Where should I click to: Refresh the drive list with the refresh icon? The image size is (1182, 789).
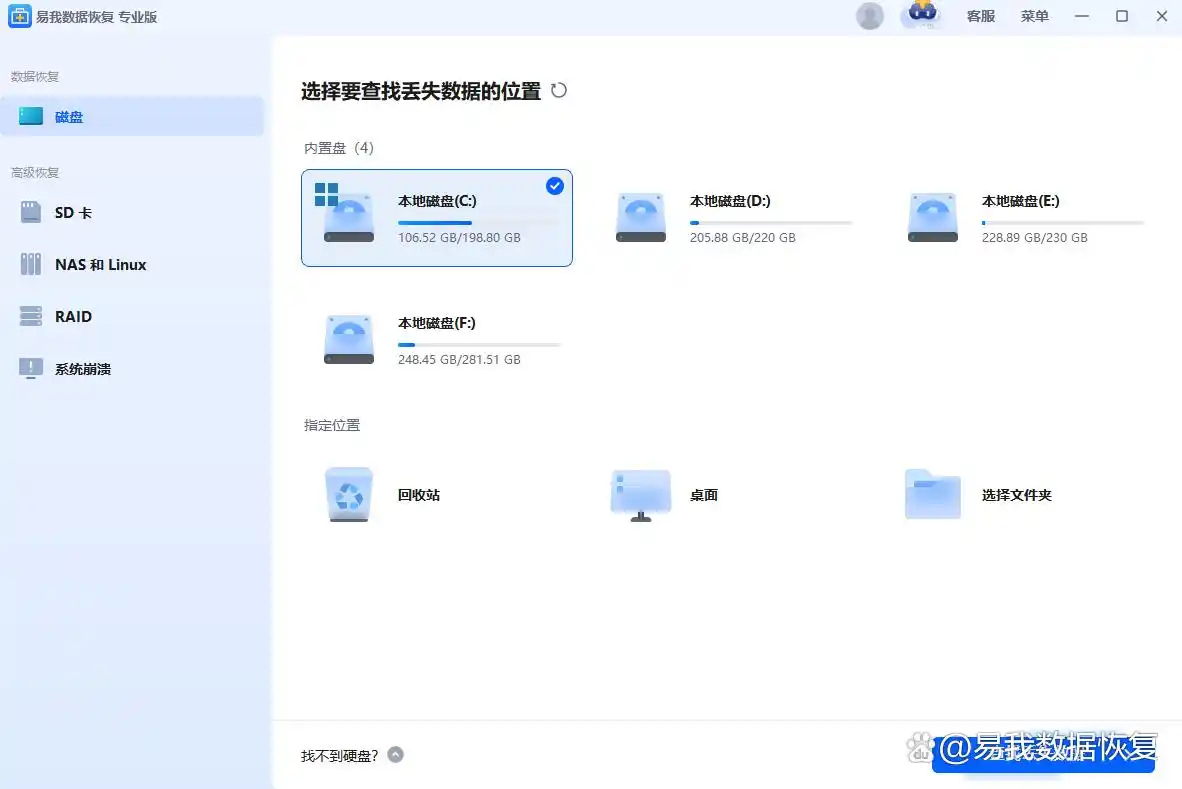click(x=559, y=90)
